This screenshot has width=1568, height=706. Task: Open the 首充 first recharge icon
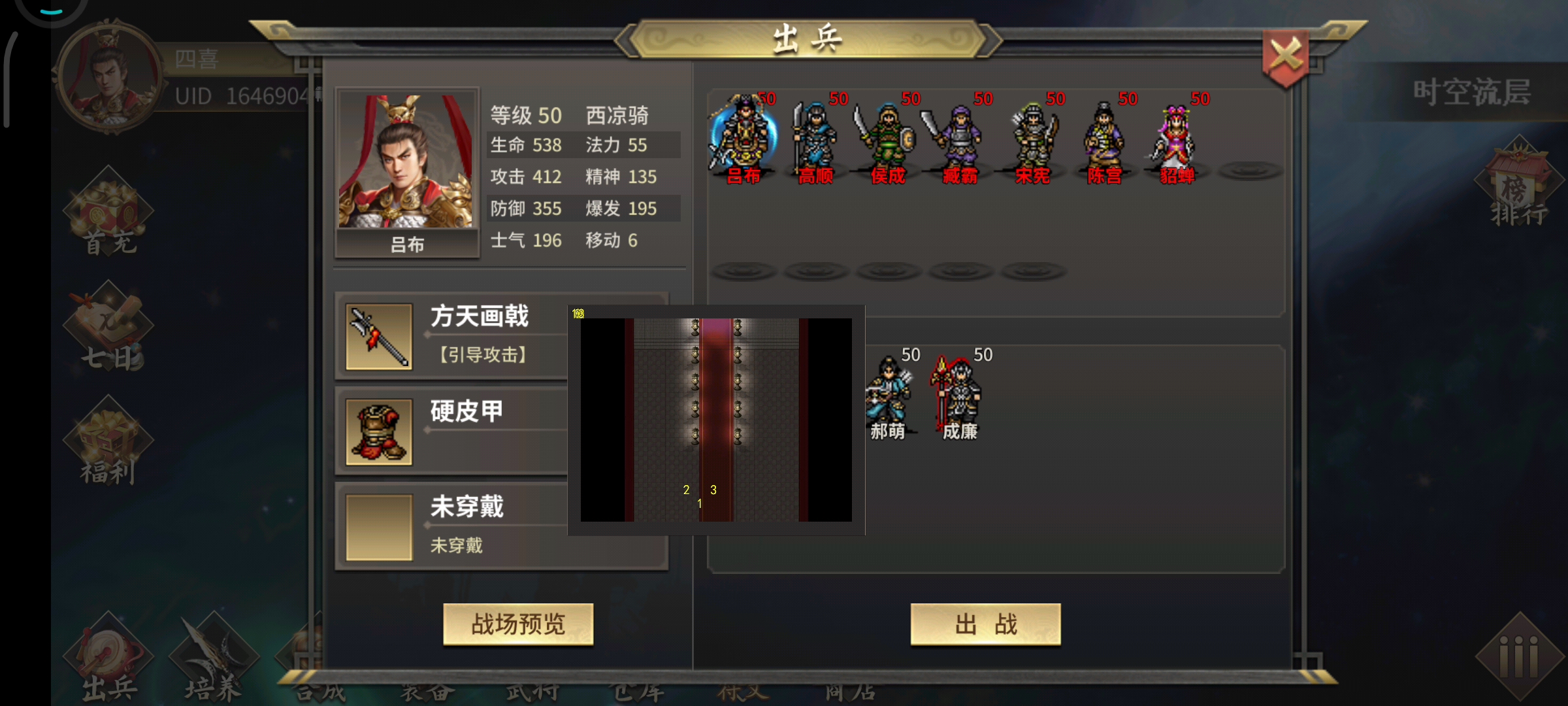(108, 212)
